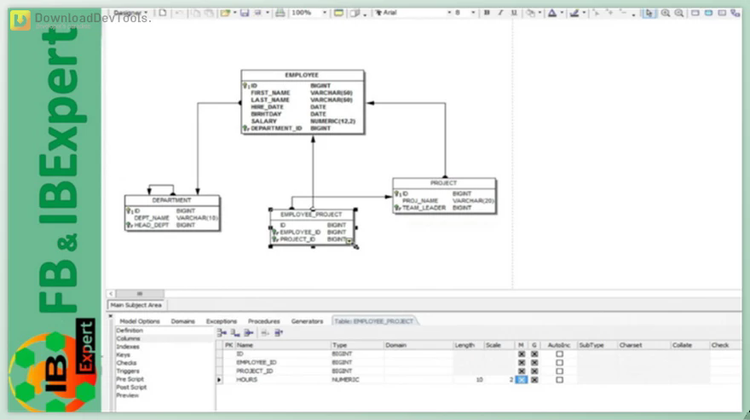Toggle G checkbox for ID column
750x420 pixels.
pyautogui.click(x=534, y=354)
